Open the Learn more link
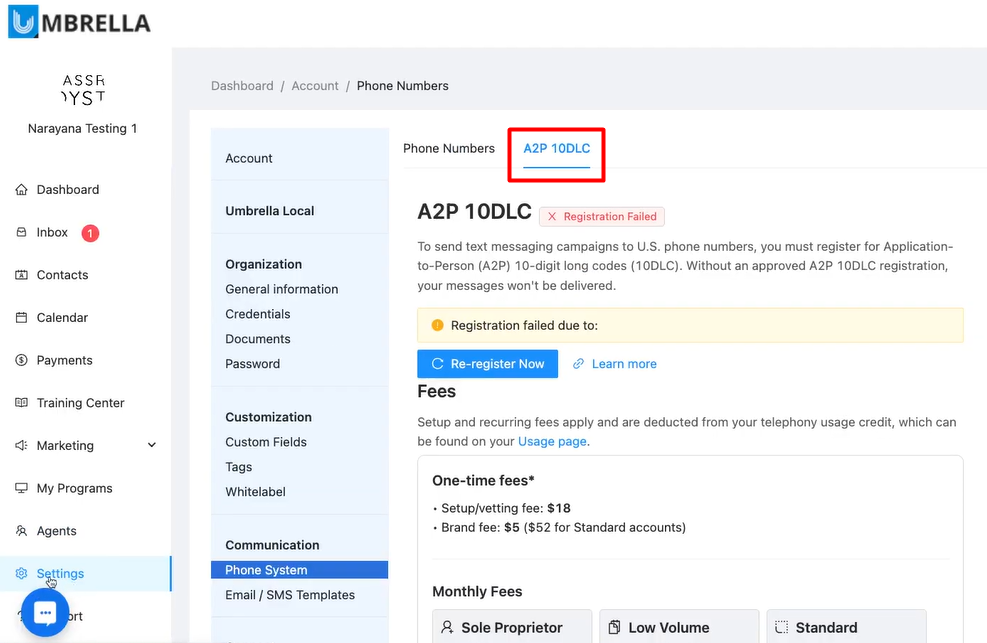This screenshot has width=987, height=643. [x=623, y=364]
